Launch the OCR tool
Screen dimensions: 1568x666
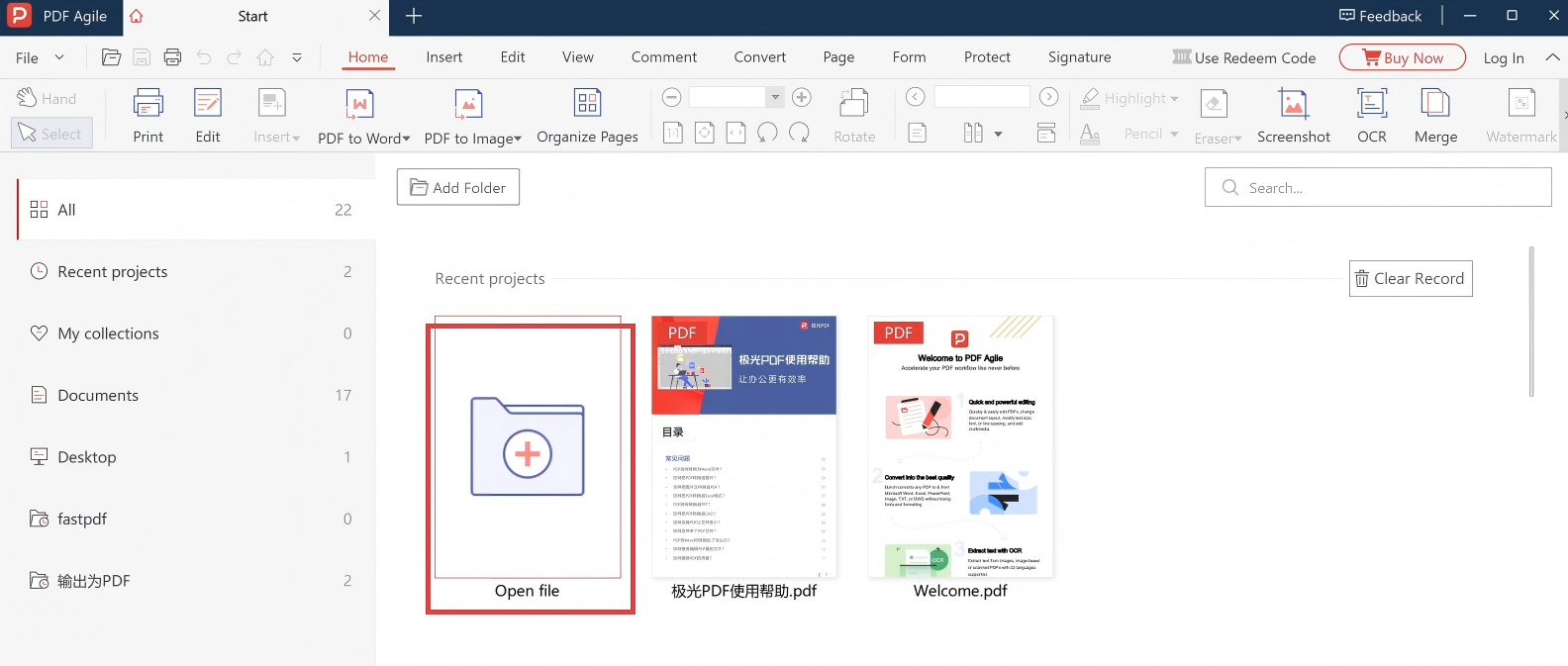click(1372, 116)
